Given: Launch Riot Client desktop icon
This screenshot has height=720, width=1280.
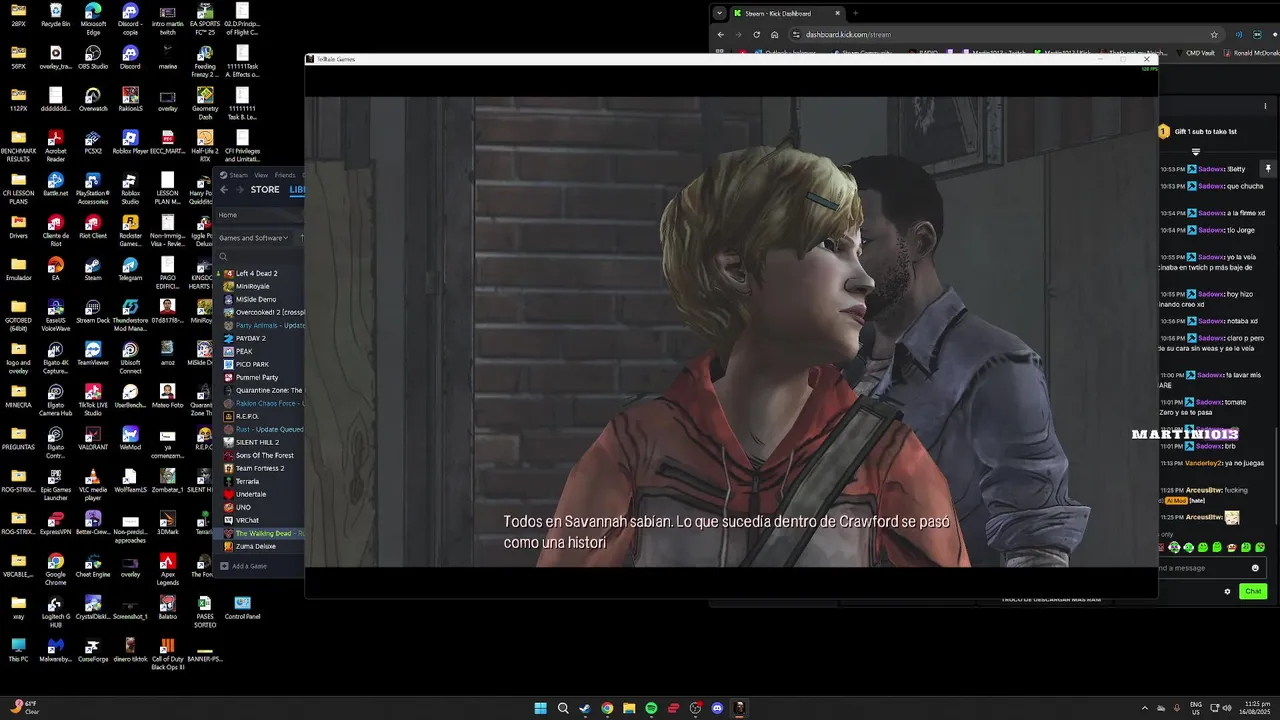Looking at the screenshot, I should tap(93, 225).
